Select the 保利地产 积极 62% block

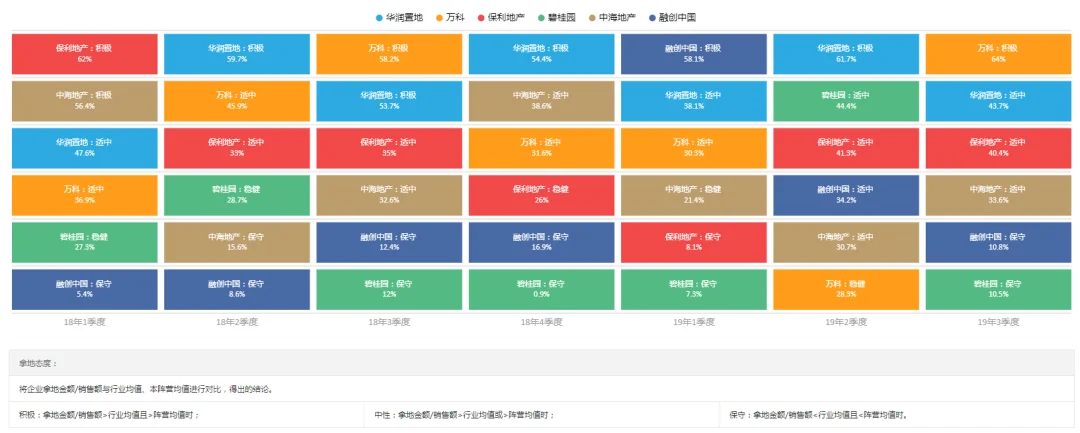pyautogui.click(x=85, y=54)
